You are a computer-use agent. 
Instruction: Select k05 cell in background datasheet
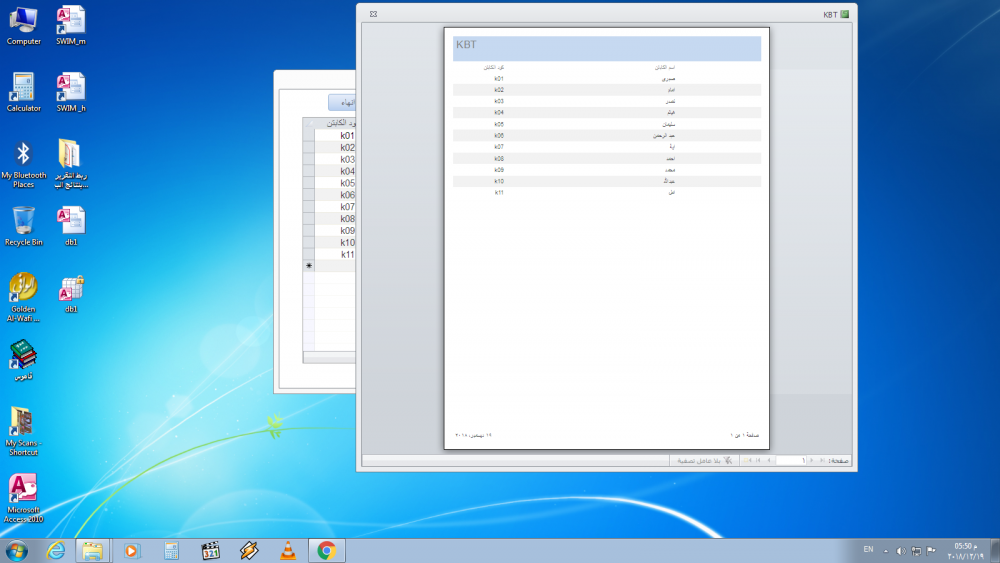(335, 183)
